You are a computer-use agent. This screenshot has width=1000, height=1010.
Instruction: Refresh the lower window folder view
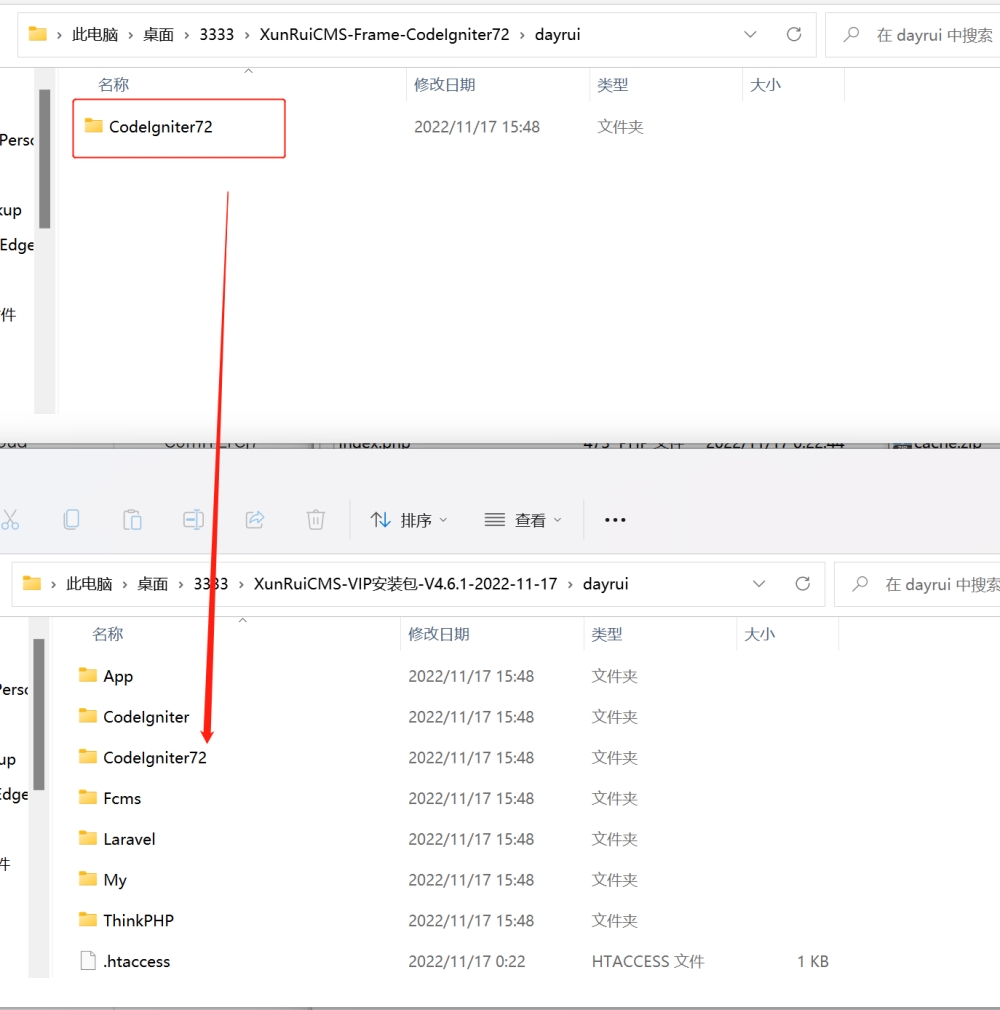coord(802,584)
